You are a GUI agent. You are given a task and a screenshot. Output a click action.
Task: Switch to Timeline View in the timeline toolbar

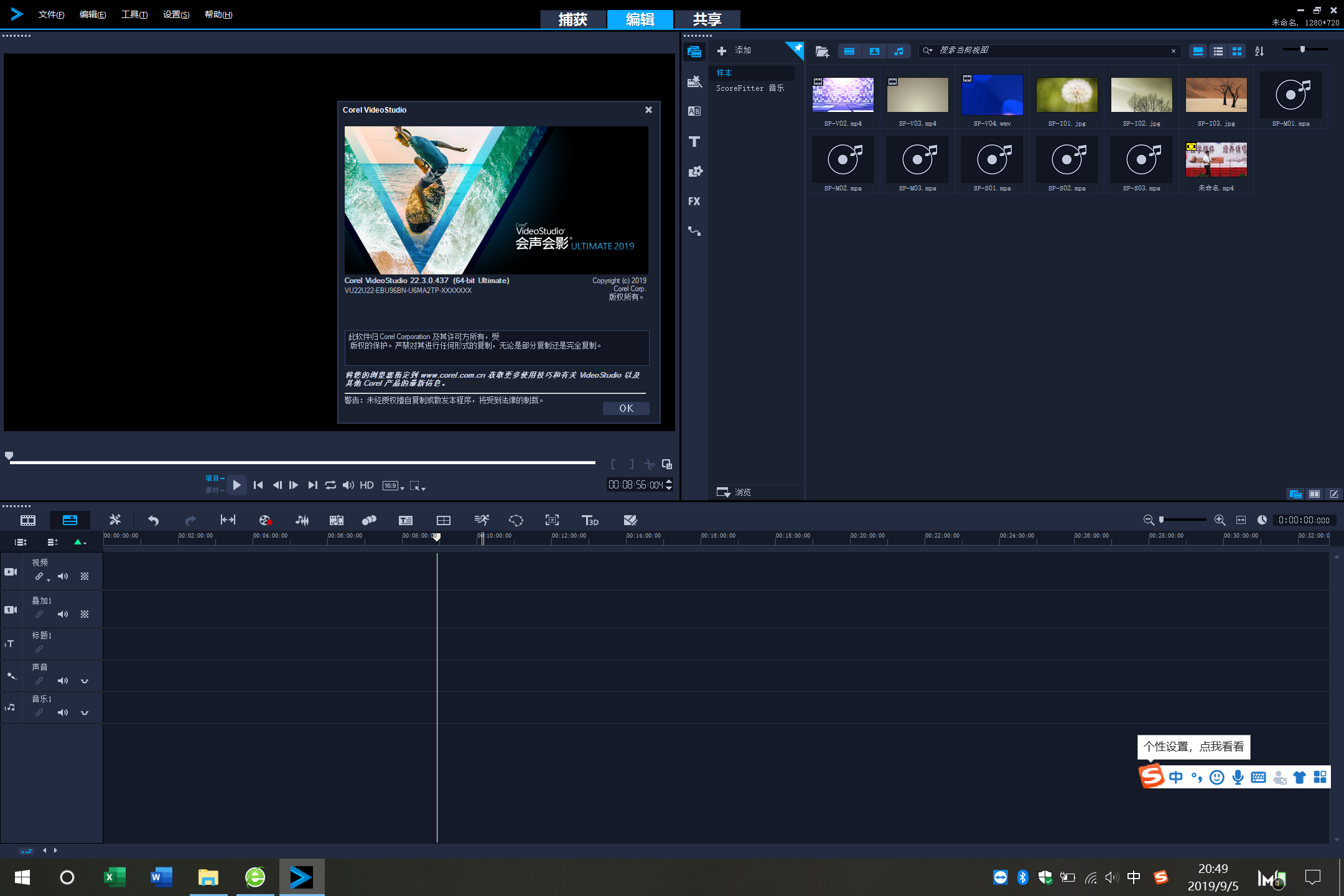click(x=70, y=520)
